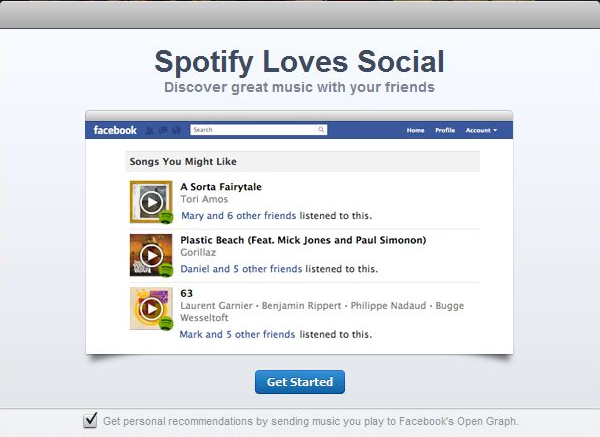This screenshot has width=600, height=437.
Task: Play the Plastic Beach song
Action: point(151,255)
